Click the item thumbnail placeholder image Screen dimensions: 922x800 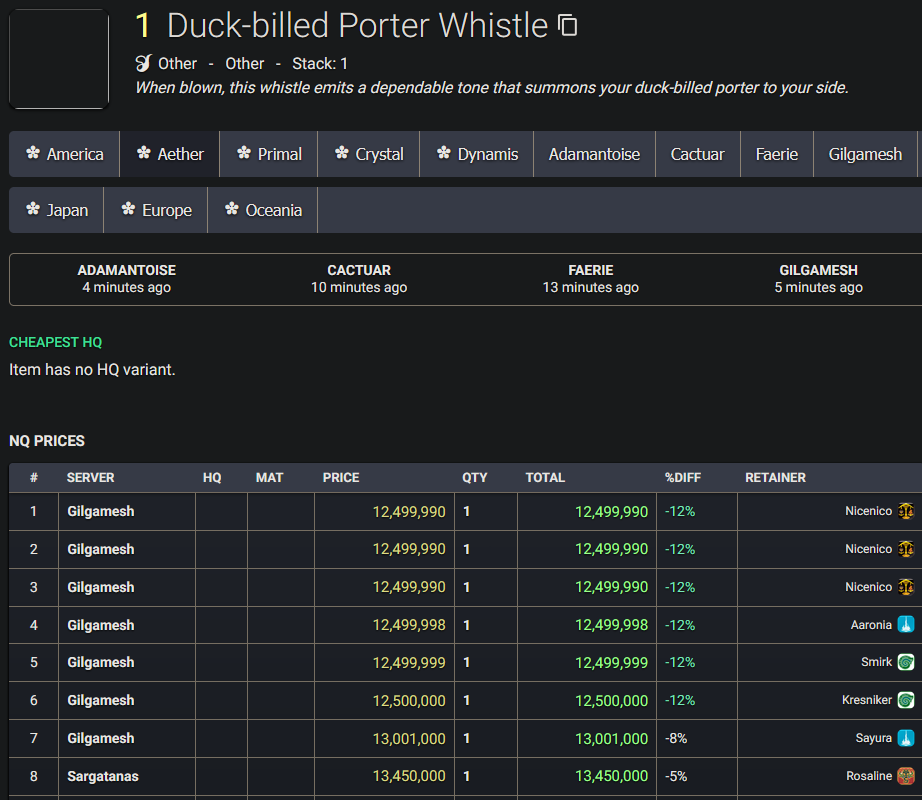59,59
